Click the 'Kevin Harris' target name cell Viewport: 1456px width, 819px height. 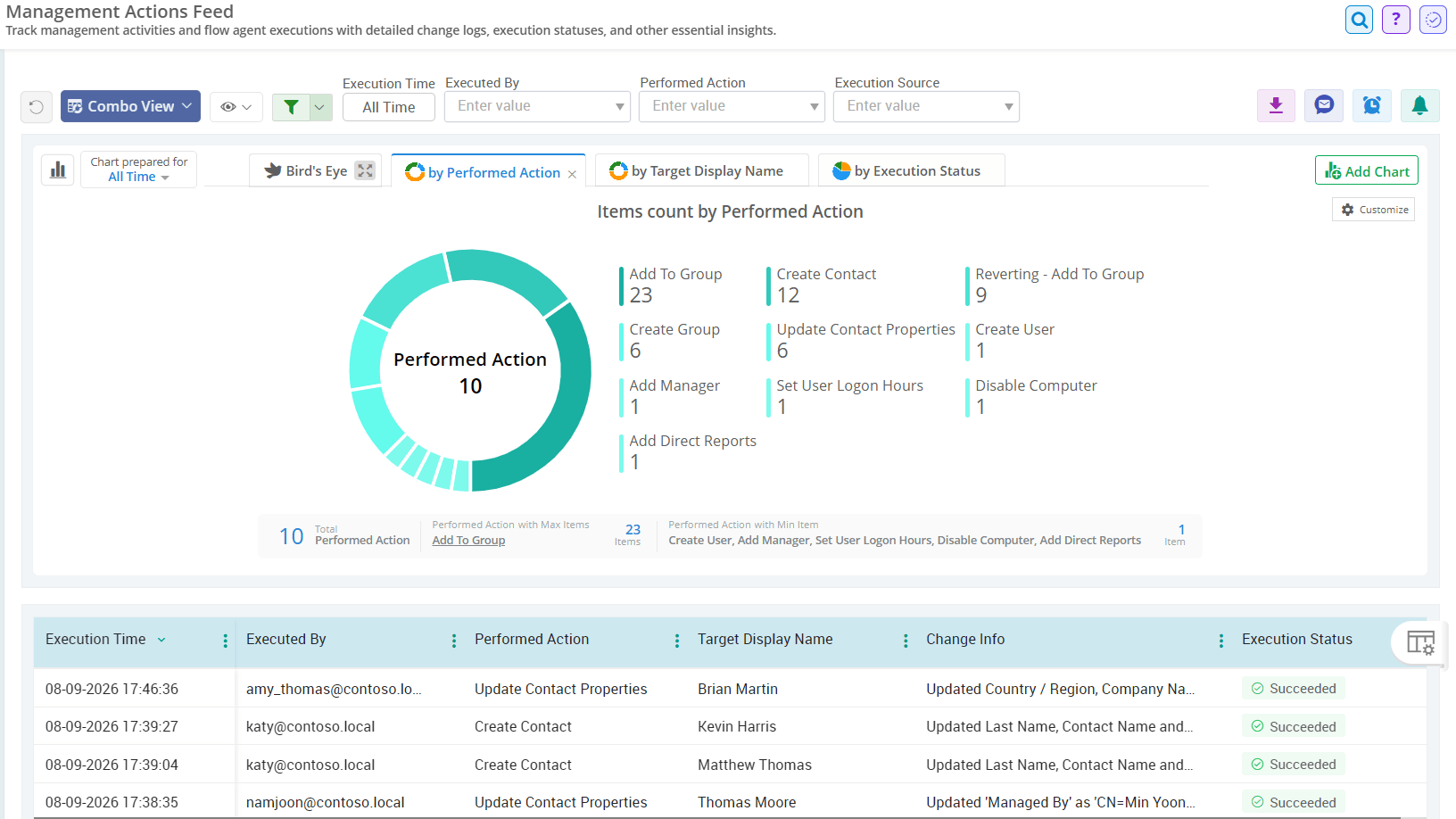737,727
